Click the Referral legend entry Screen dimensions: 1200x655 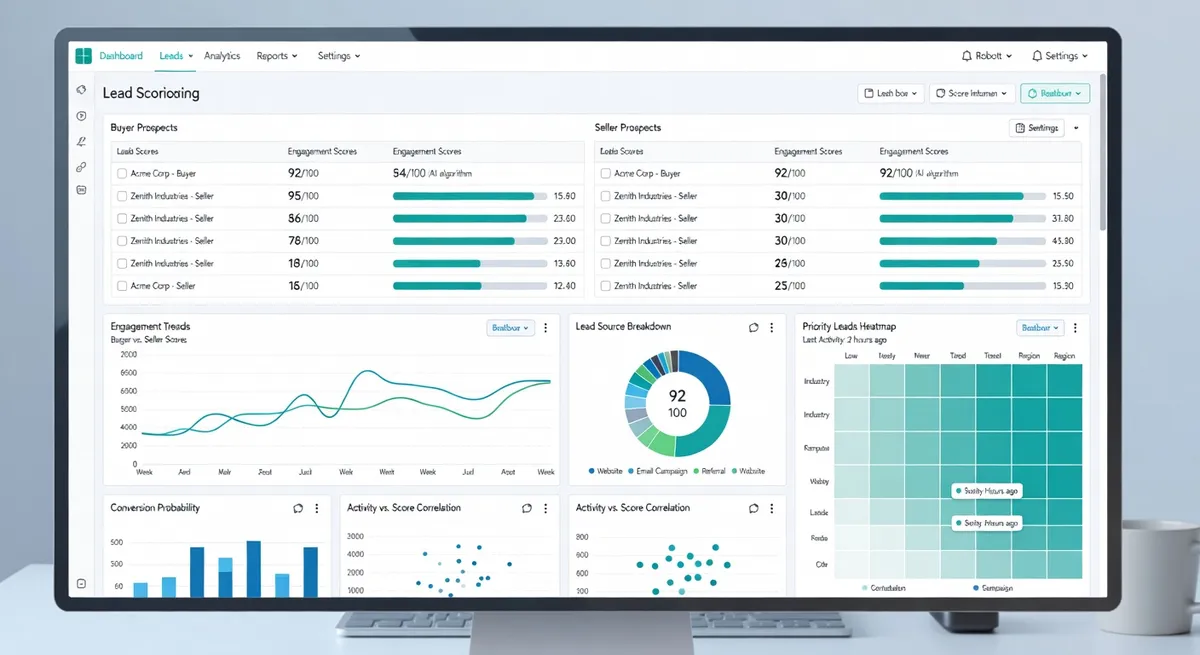pyautogui.click(x=709, y=470)
